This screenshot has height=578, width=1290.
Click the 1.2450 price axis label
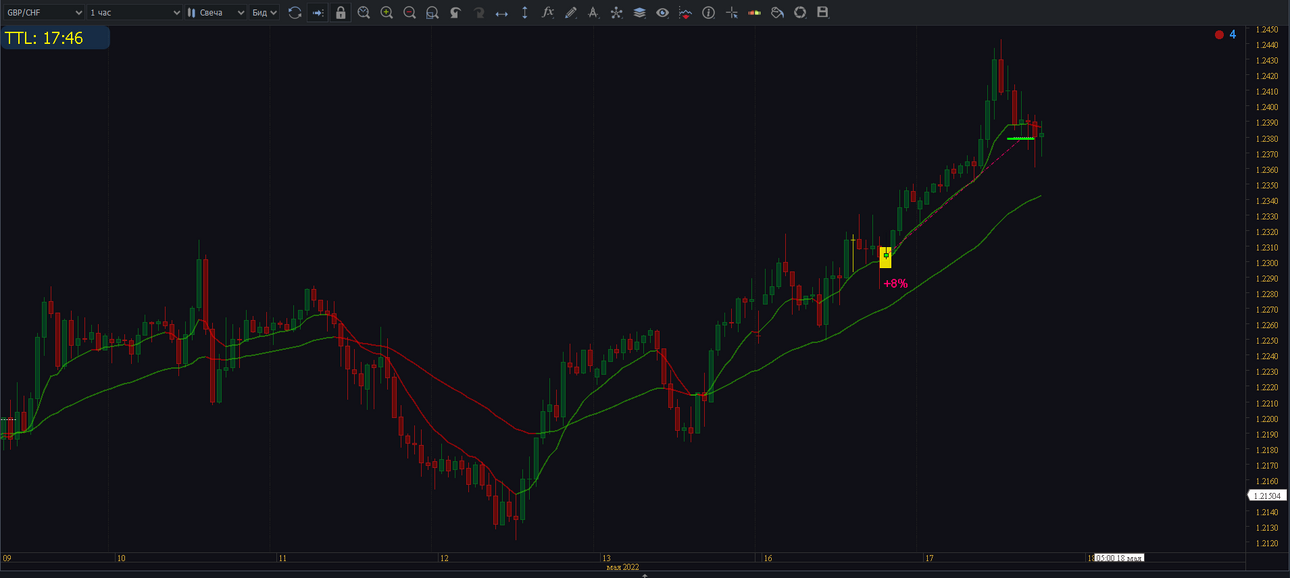1265,30
